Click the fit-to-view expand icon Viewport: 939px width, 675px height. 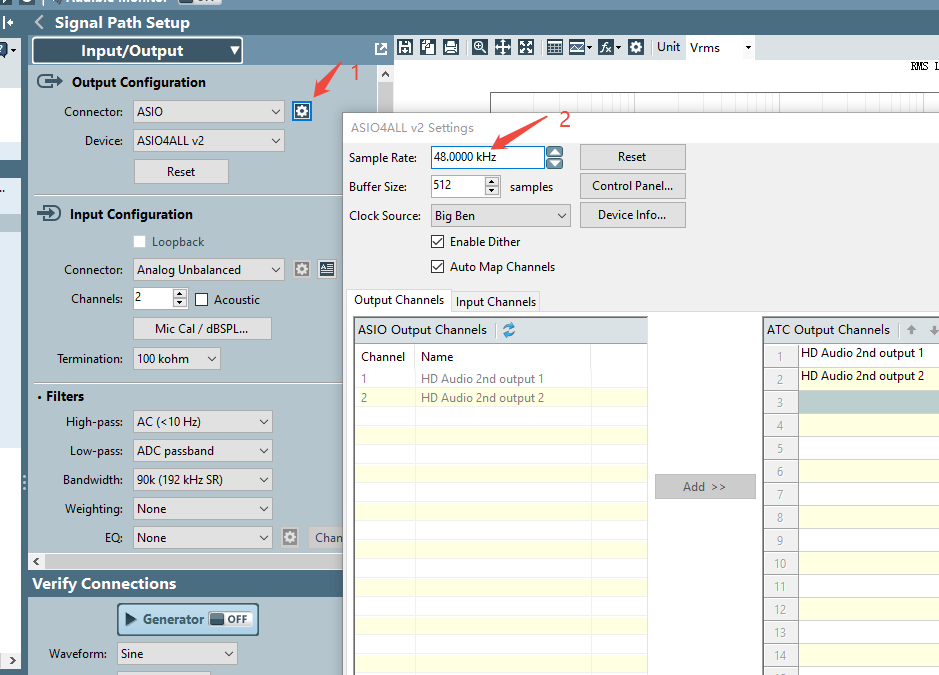pos(526,47)
